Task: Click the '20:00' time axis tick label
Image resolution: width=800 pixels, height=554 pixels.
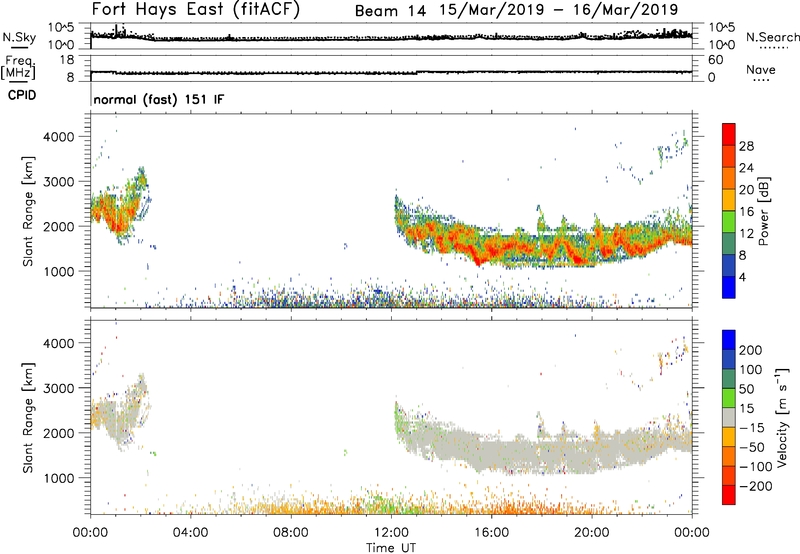Action: [592, 533]
